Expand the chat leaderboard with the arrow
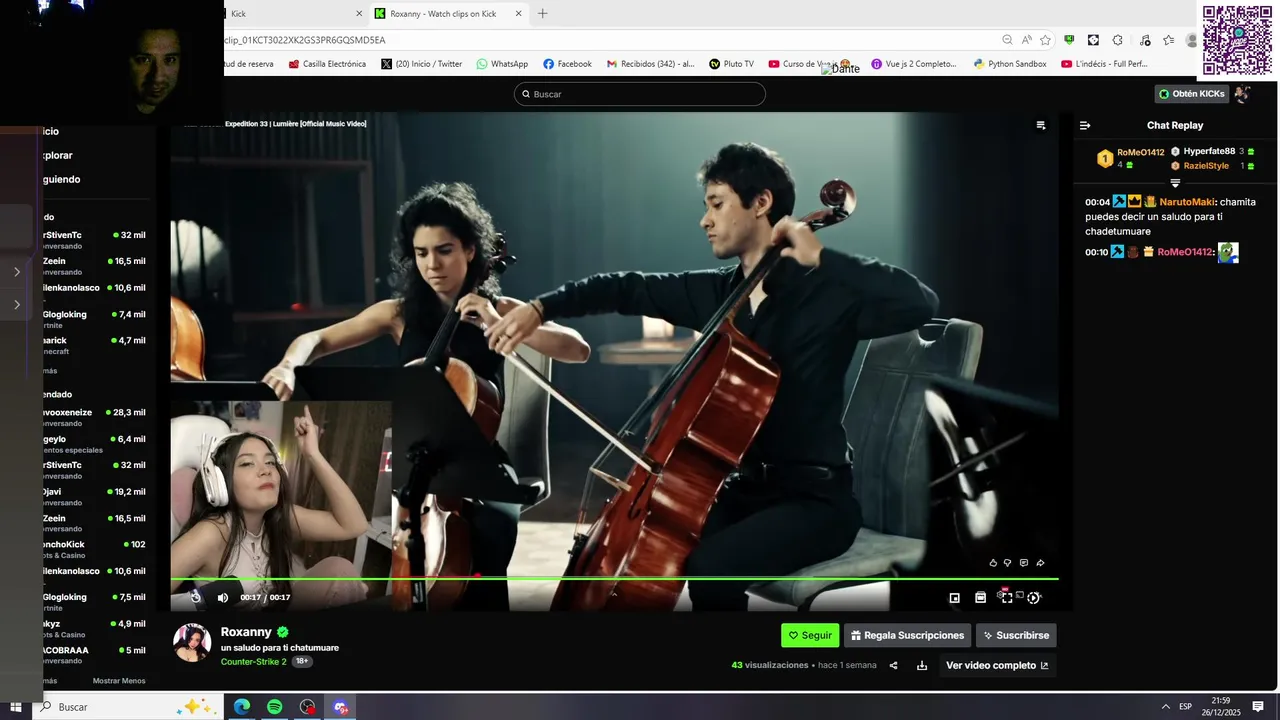 pyautogui.click(x=1175, y=183)
